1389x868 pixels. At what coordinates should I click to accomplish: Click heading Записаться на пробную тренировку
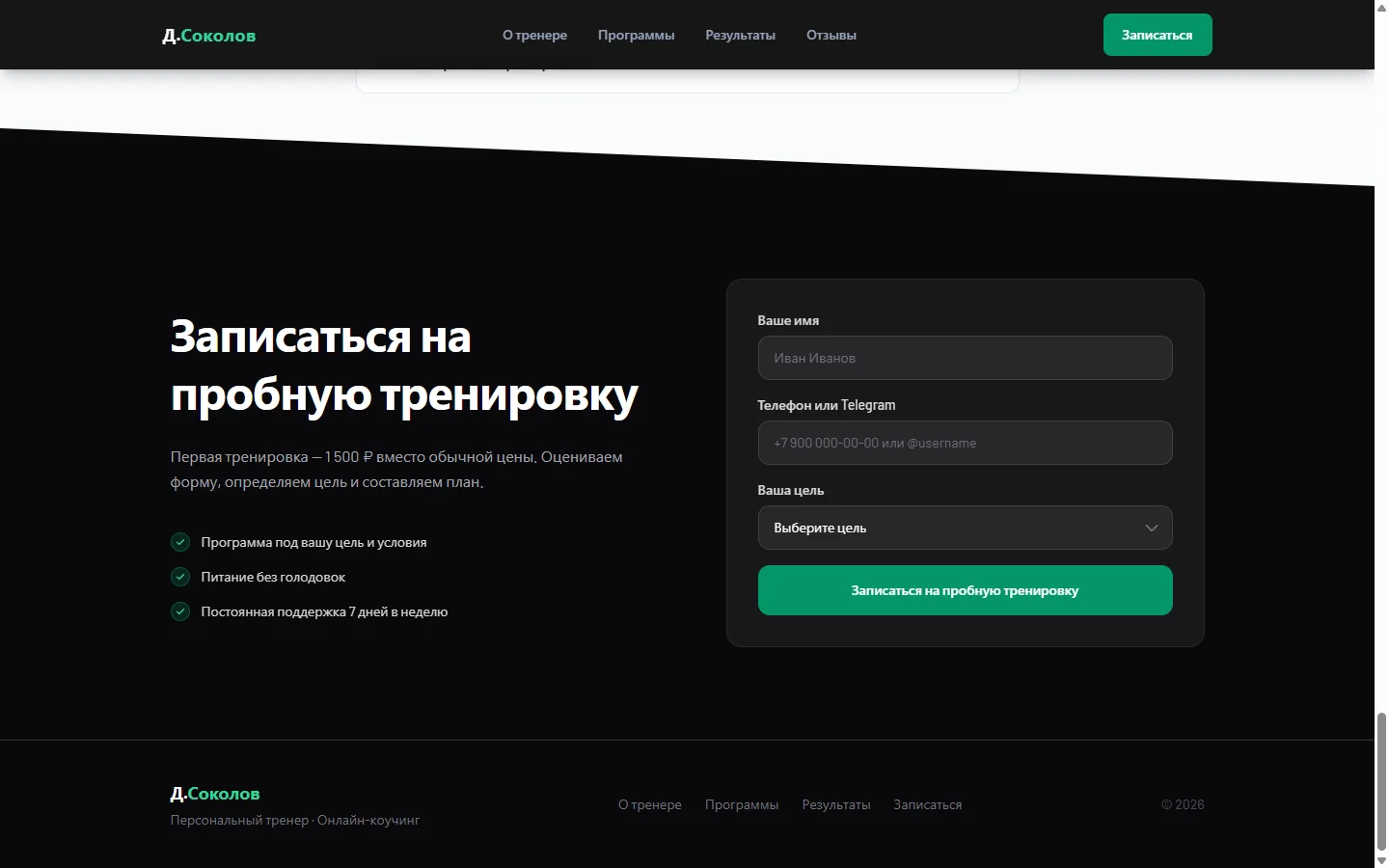(404, 366)
